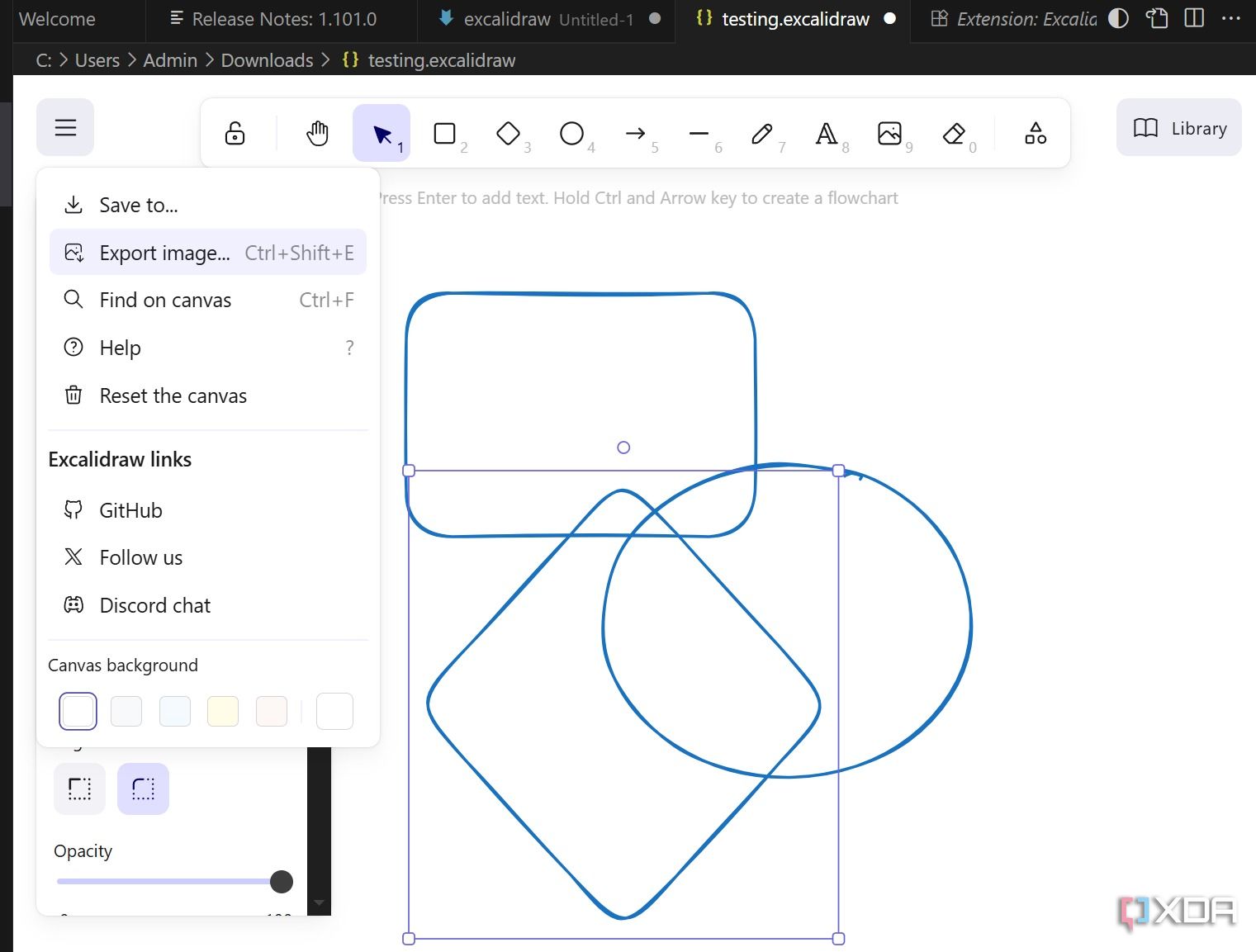Select the Line tool
The height and width of the screenshot is (952, 1256).
699,133
